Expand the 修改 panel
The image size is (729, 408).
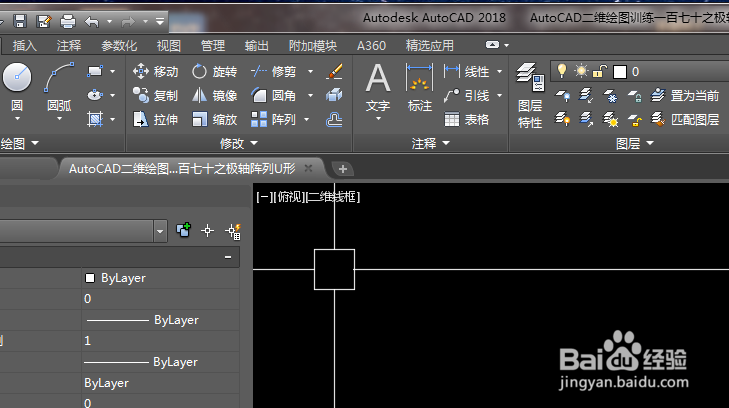[x=239, y=144]
